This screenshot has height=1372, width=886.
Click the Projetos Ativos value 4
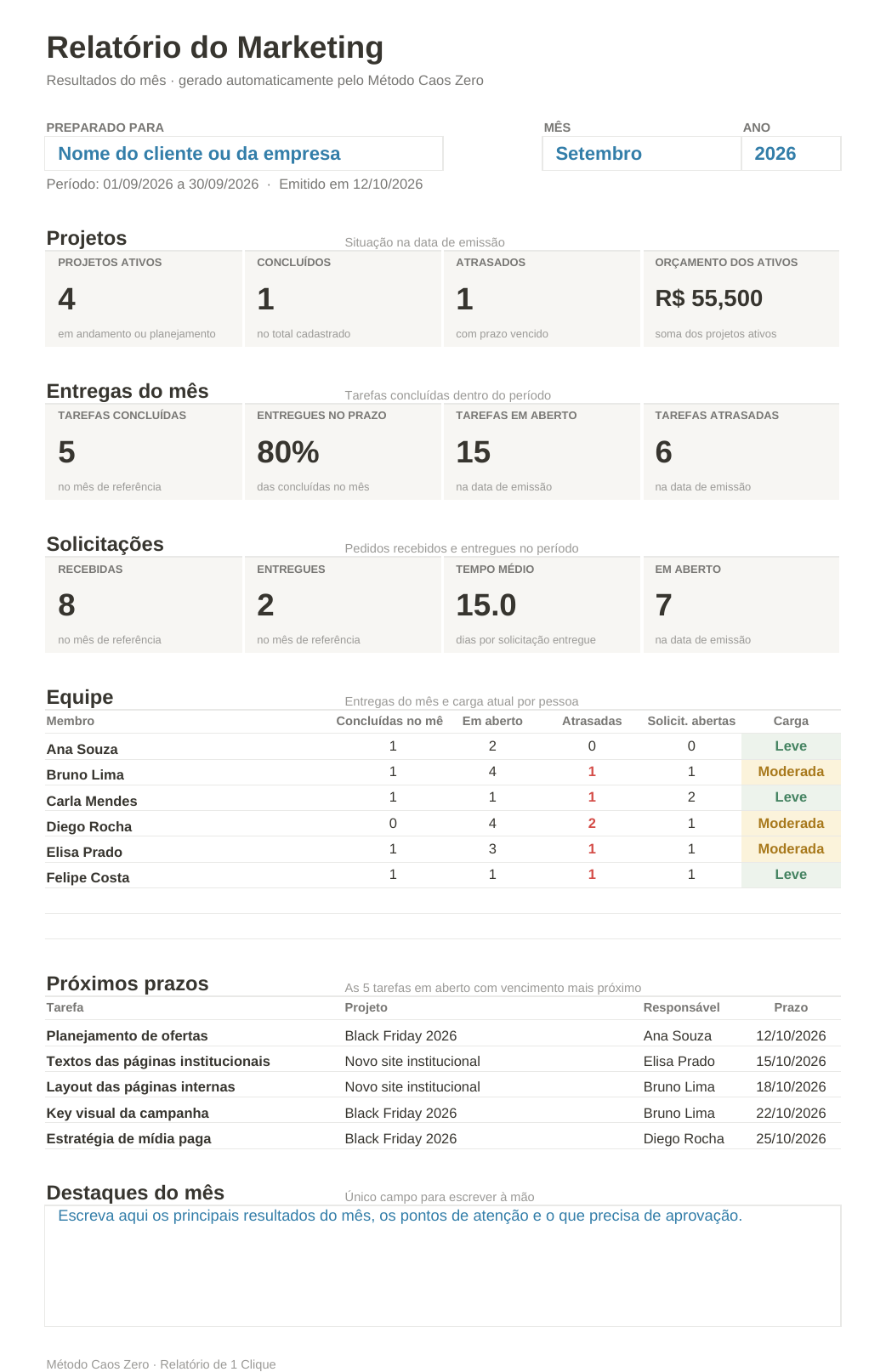click(x=66, y=299)
